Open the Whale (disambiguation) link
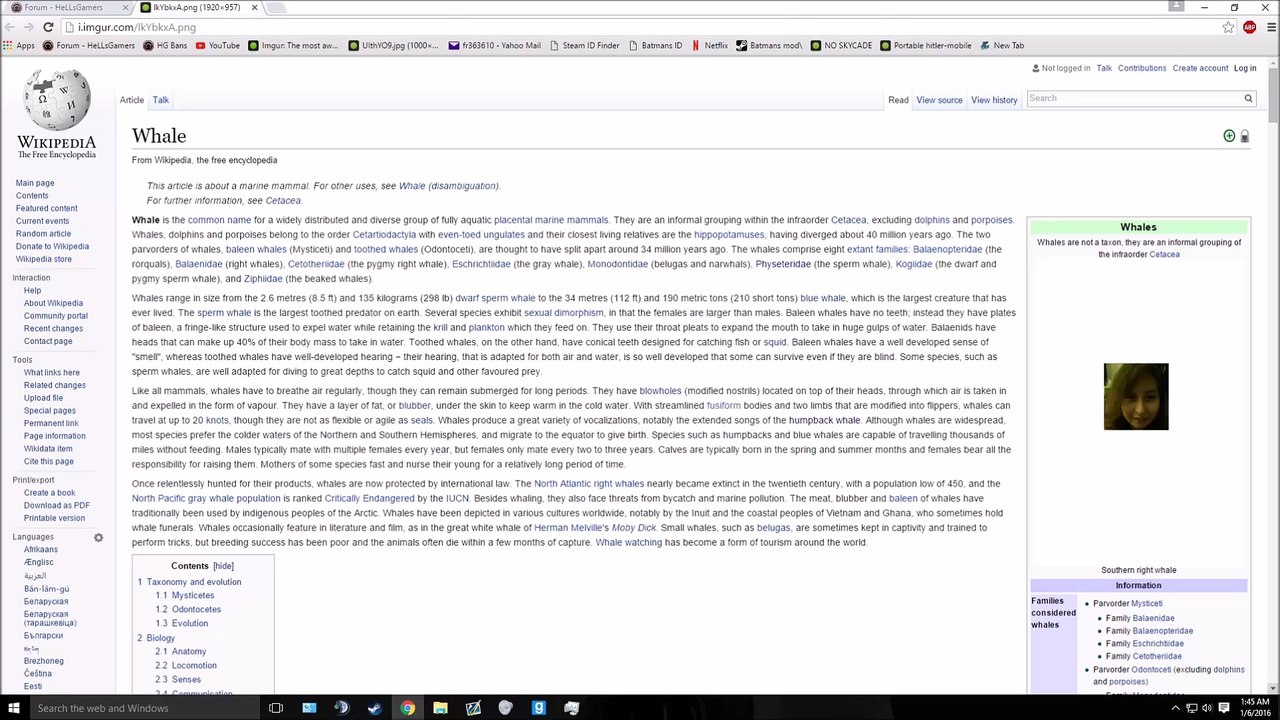This screenshot has width=1280, height=720. [448, 186]
